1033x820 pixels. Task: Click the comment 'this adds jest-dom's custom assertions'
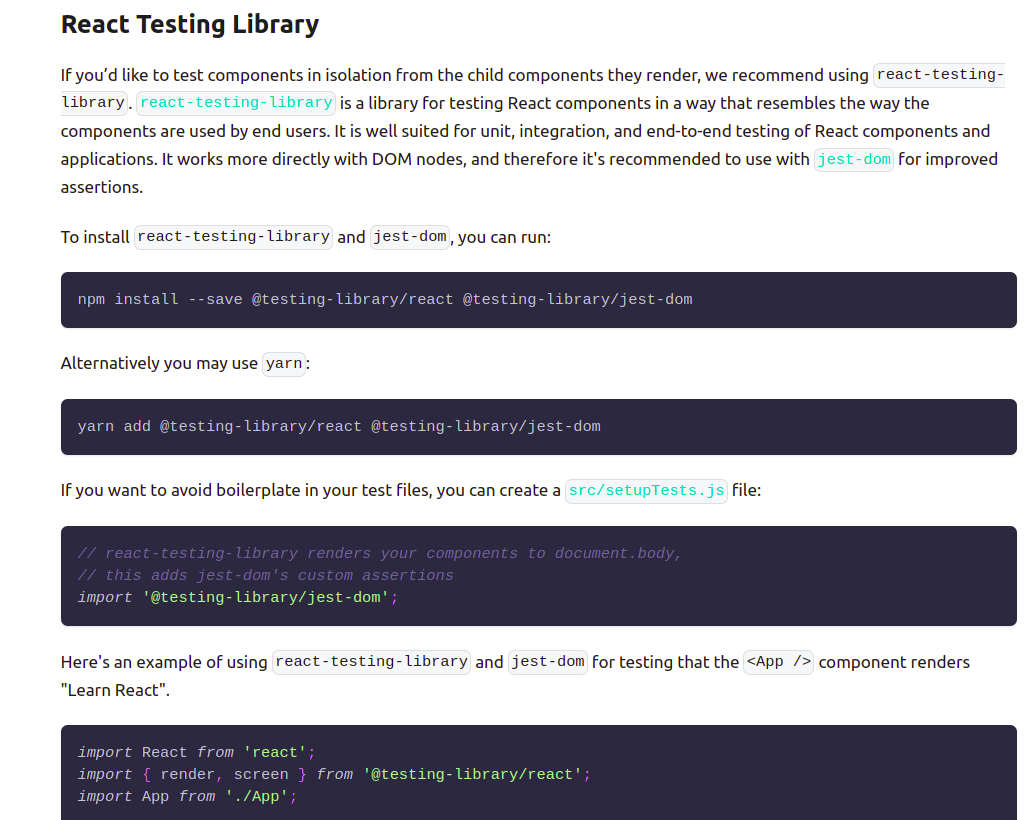tap(265, 575)
